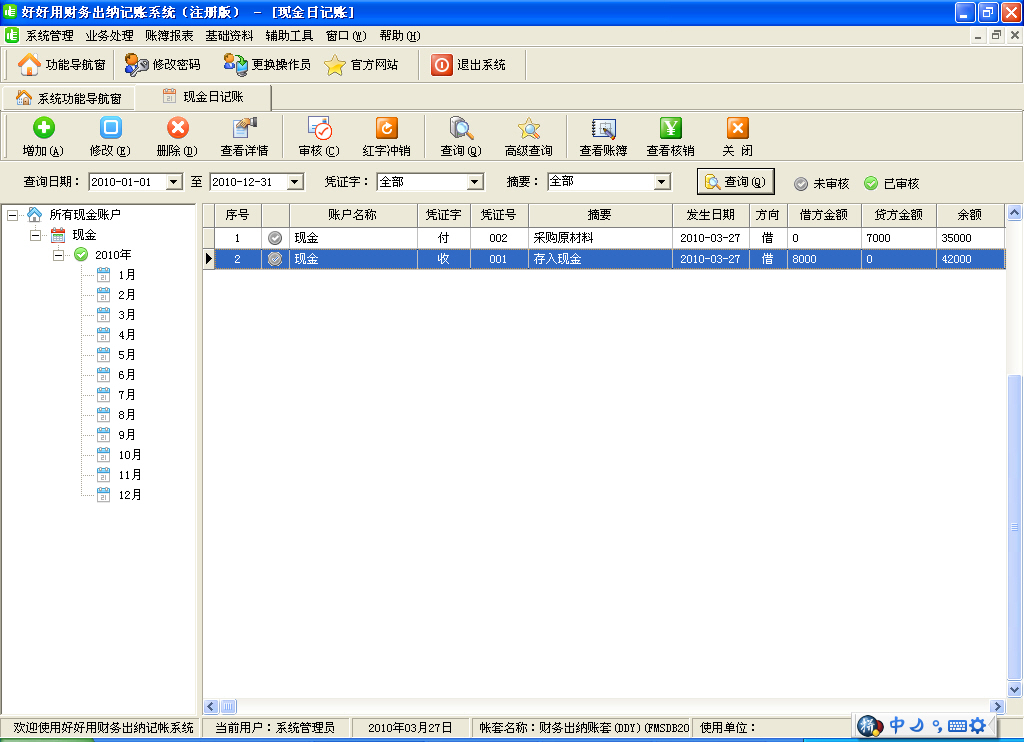Click the Red Reversal (红字冲销) icon

coord(386,128)
